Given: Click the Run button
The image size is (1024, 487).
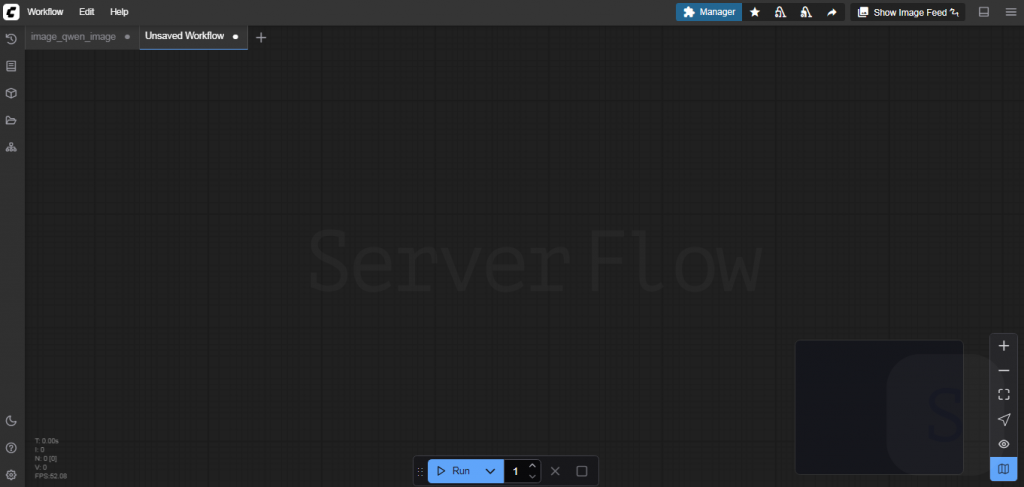Looking at the screenshot, I should click(453, 471).
